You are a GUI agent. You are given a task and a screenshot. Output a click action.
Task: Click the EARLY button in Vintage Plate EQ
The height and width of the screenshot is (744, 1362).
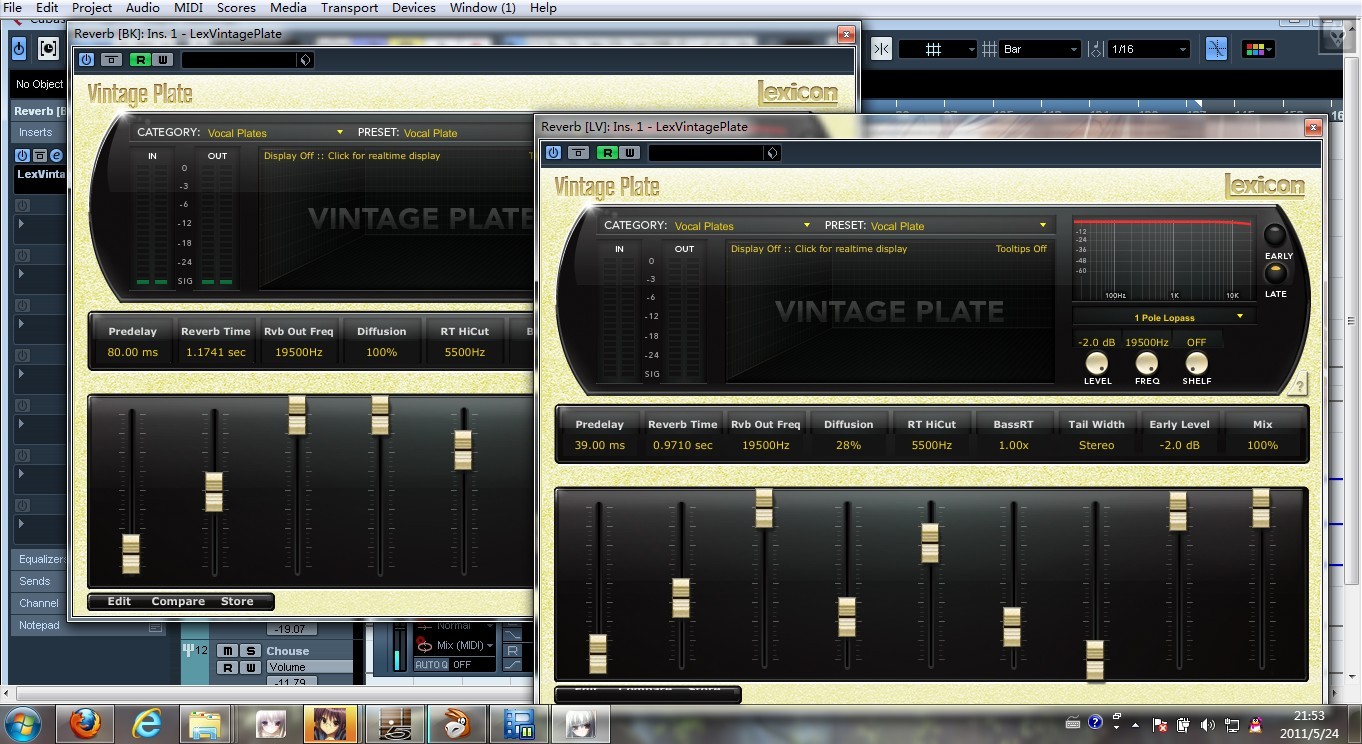click(x=1275, y=236)
